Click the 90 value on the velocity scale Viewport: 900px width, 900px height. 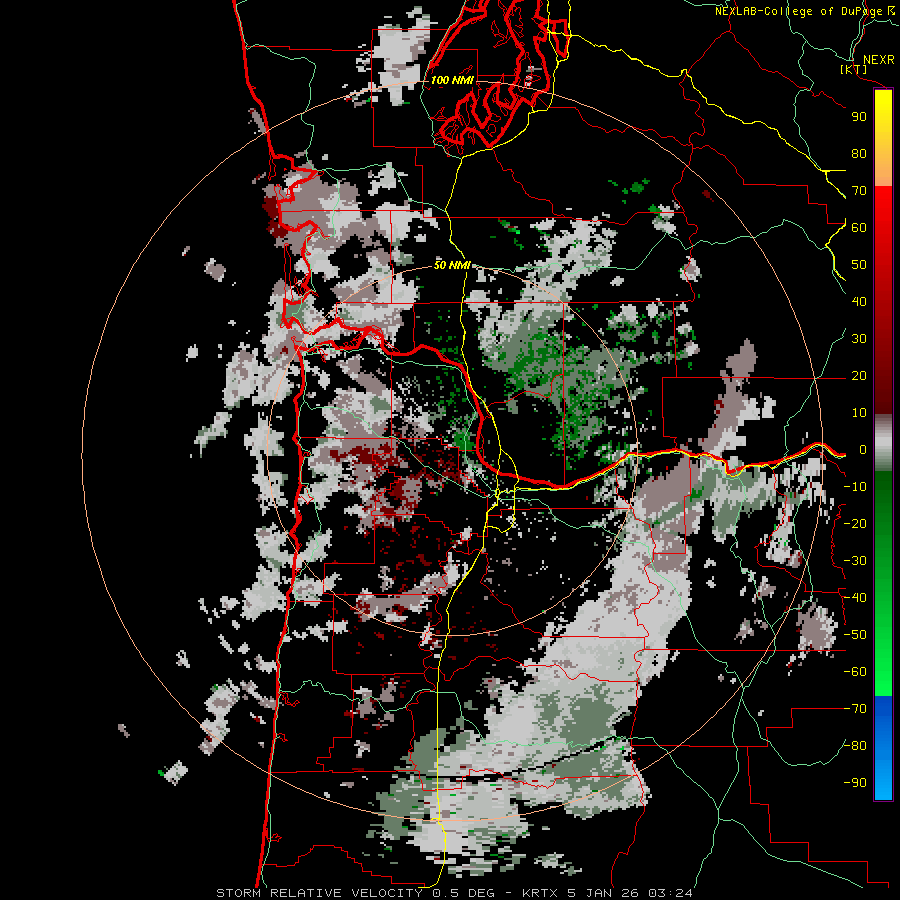click(x=859, y=117)
